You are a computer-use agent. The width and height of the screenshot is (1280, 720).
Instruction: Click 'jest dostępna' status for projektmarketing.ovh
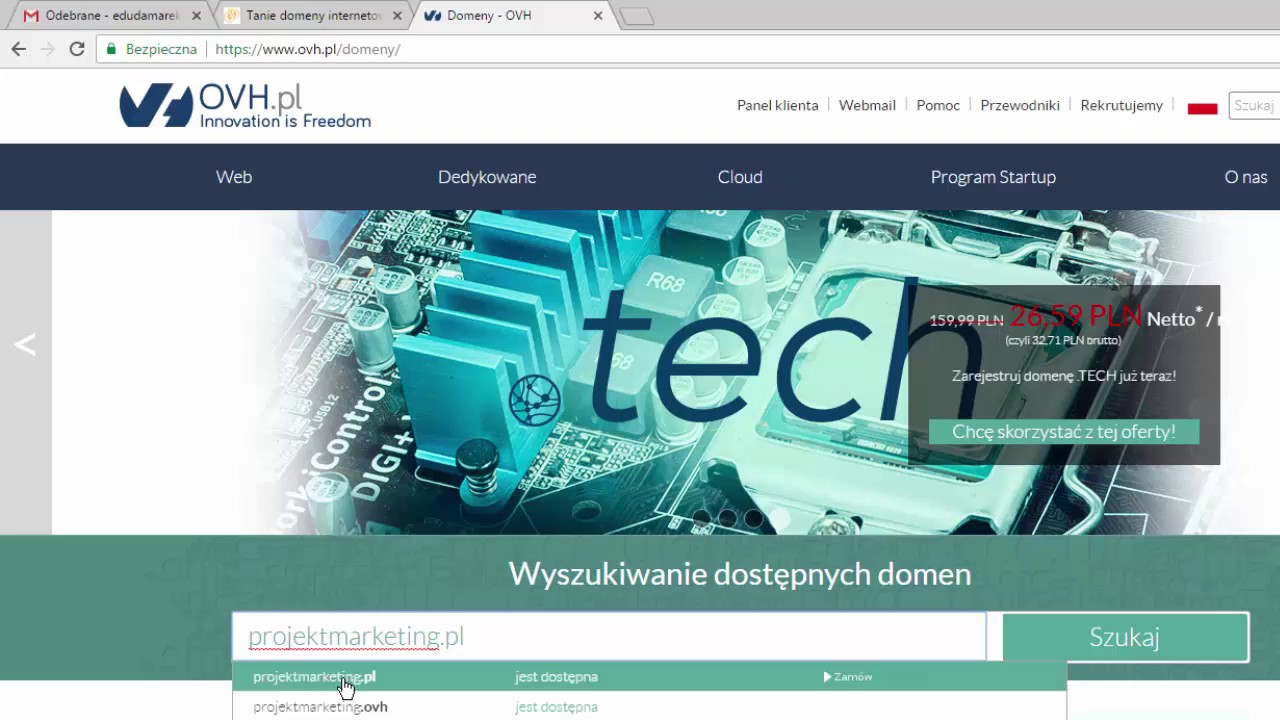556,707
